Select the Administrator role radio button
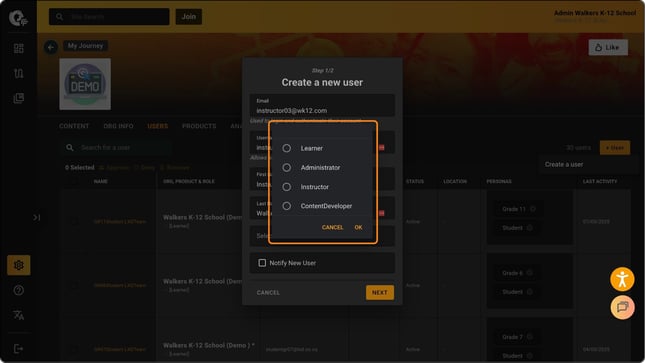The image size is (645, 363). (287, 168)
